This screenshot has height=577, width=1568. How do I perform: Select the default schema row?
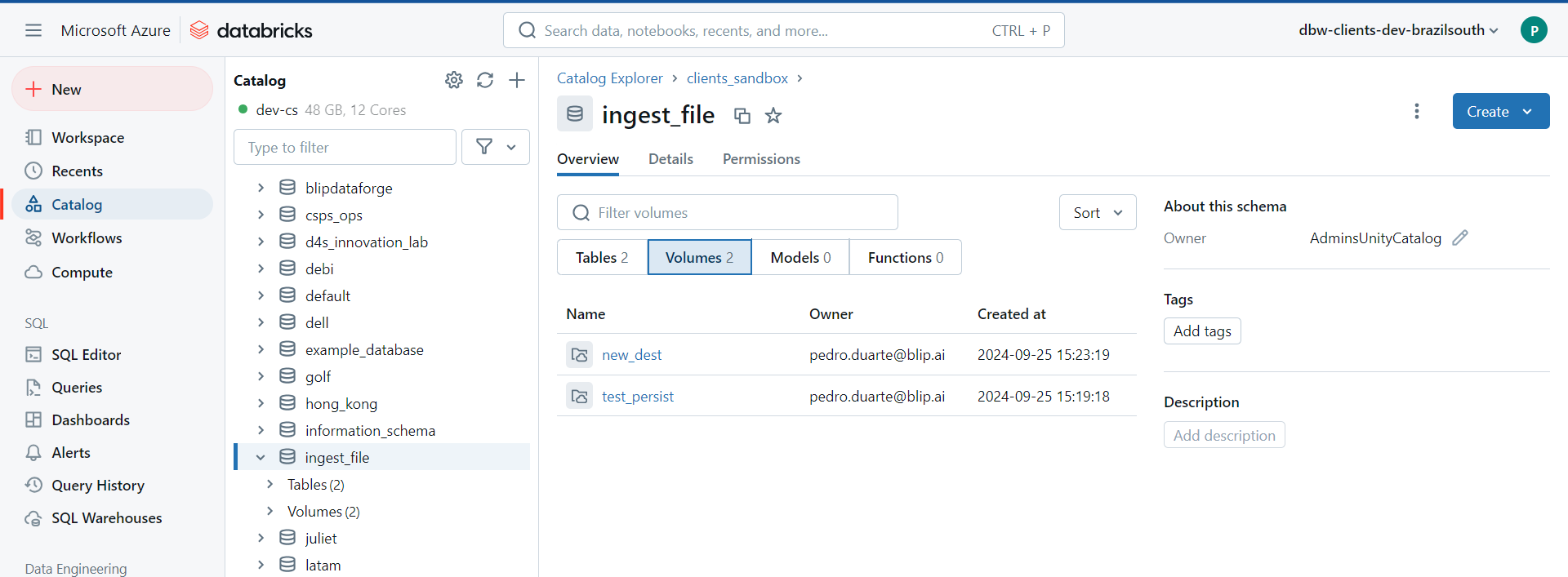[382, 295]
